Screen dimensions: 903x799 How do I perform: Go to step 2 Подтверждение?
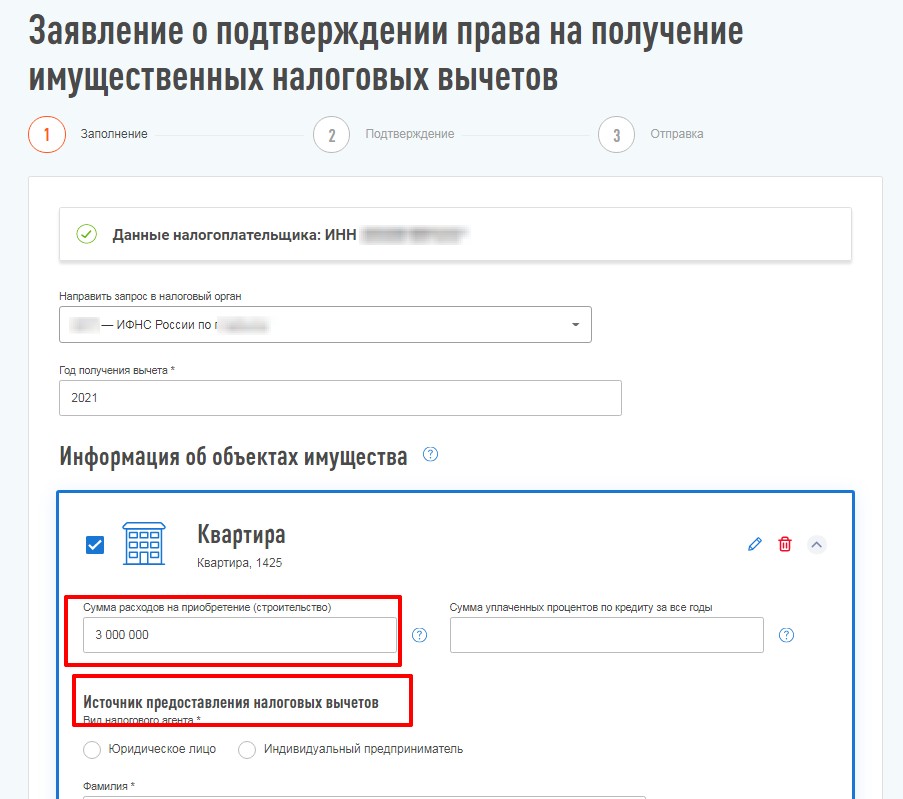(331, 135)
